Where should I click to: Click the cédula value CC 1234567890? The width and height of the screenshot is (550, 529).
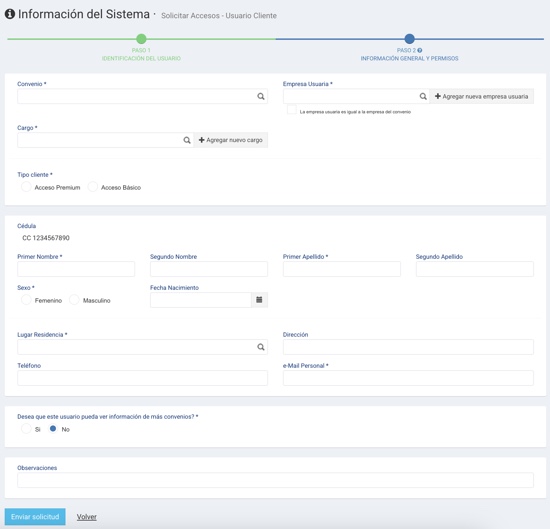pyautogui.click(x=46, y=238)
